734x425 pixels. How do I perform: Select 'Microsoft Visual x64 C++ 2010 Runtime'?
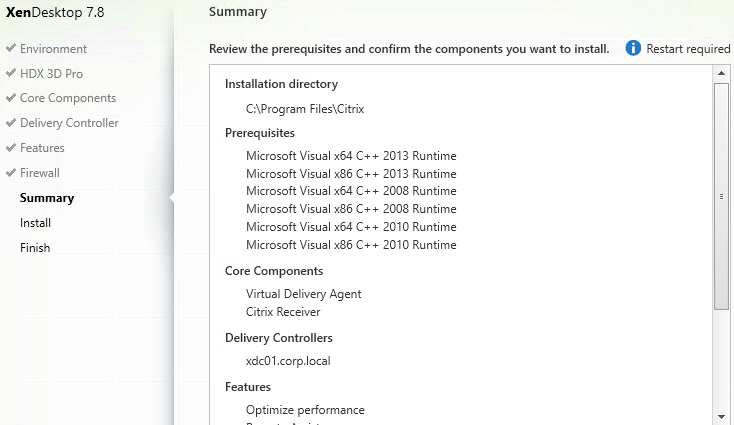351,227
